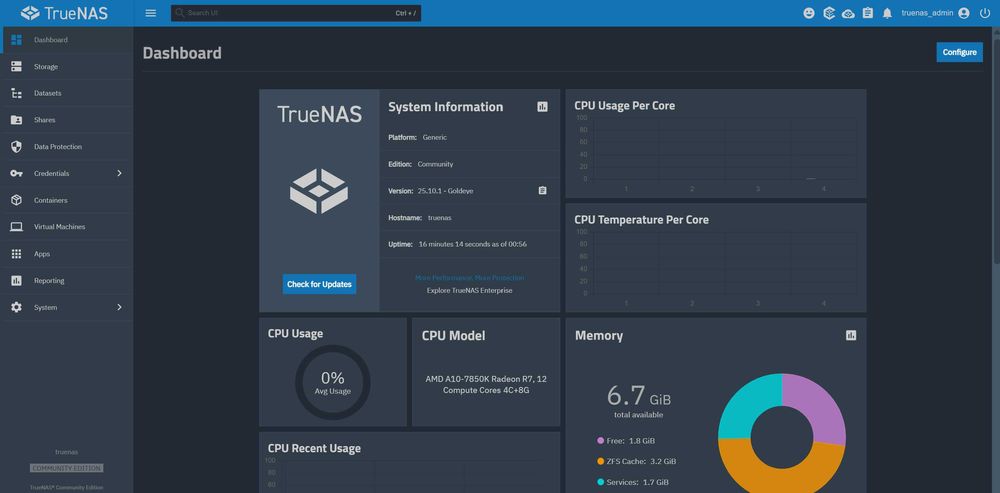This screenshot has height=493, width=1000.
Task: Click the teal Services legend dot
Action: [x=601, y=482]
